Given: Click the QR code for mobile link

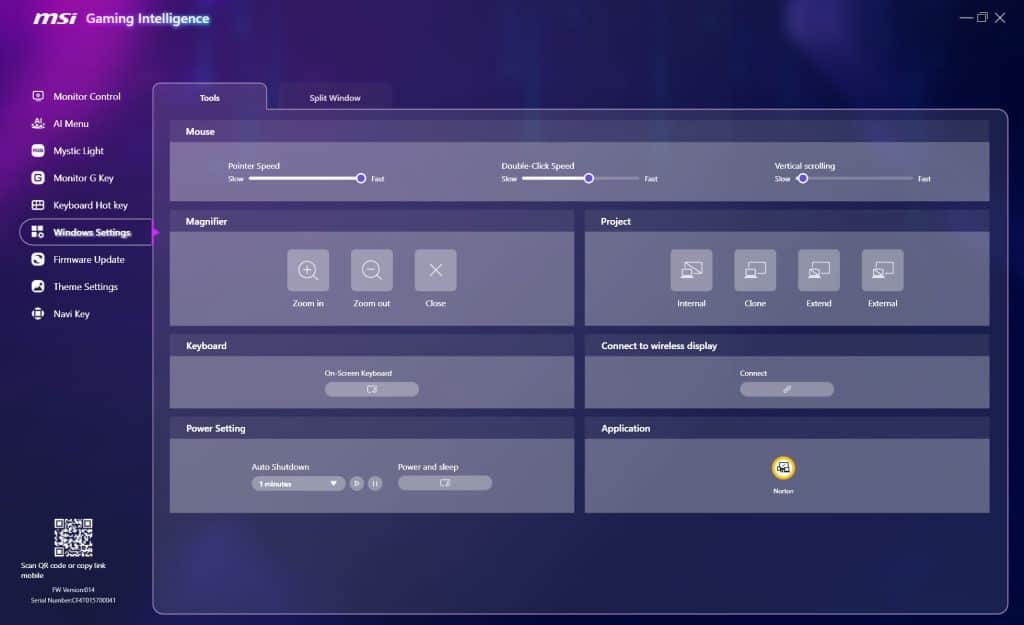Looking at the screenshot, I should (73, 538).
